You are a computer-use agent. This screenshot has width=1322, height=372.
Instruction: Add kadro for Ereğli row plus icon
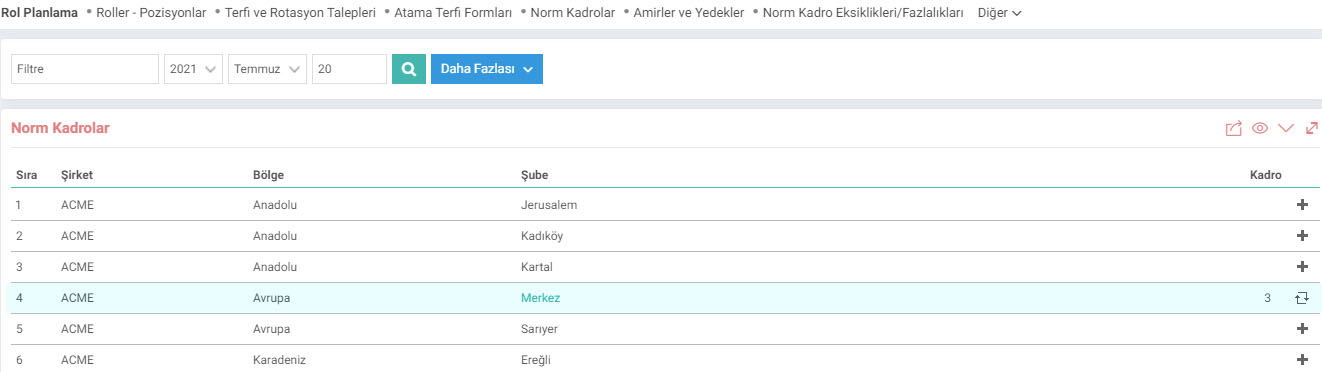pyautogui.click(x=1302, y=359)
